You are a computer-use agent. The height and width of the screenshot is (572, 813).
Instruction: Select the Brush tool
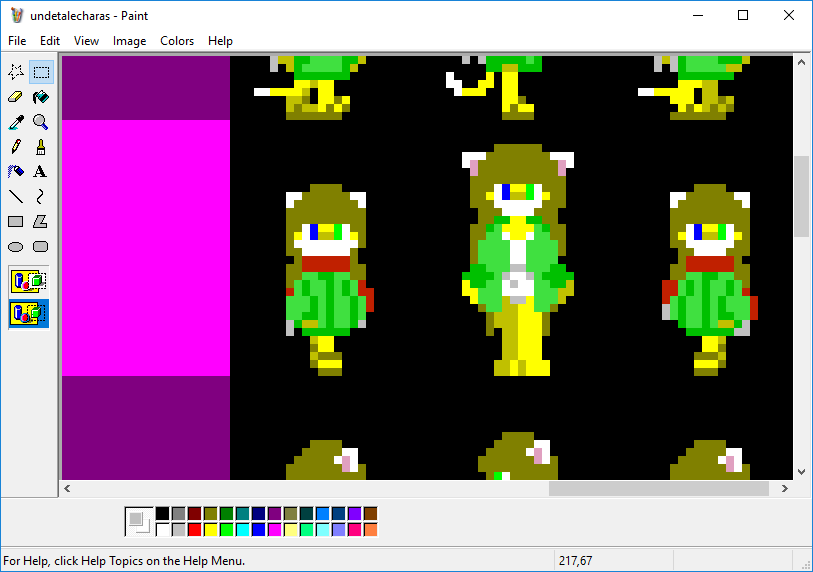(41, 146)
